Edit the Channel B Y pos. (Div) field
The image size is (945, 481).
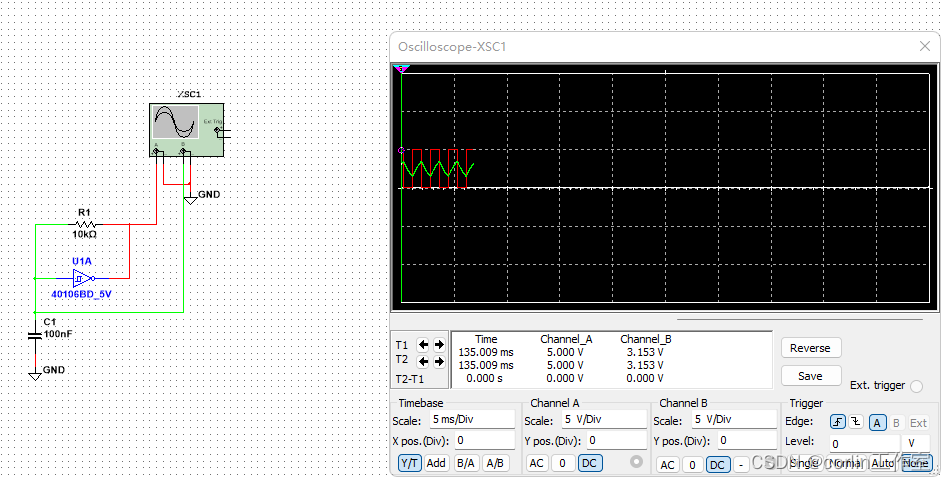click(x=747, y=441)
